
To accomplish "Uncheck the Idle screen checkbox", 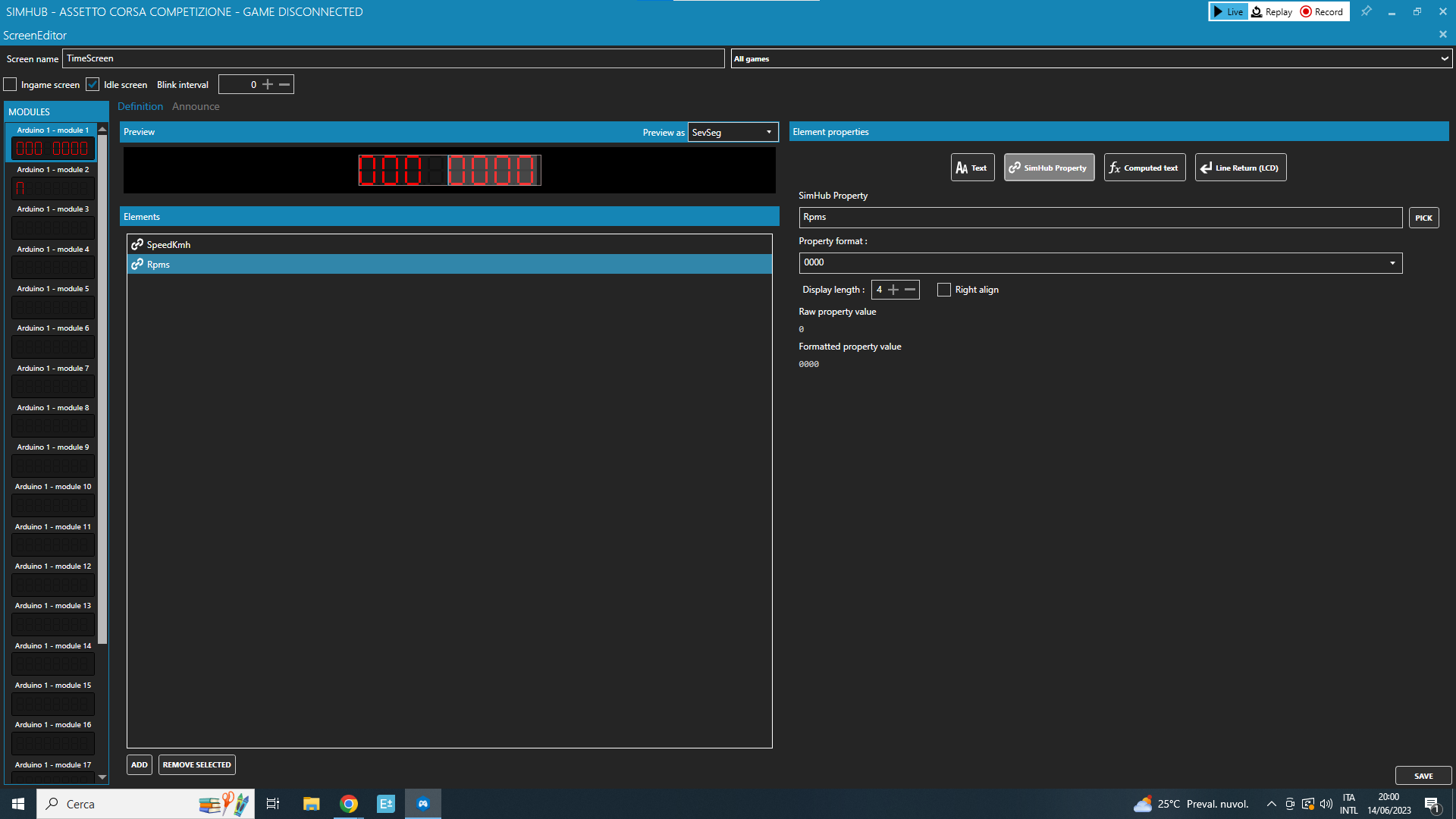I will click(x=93, y=84).
